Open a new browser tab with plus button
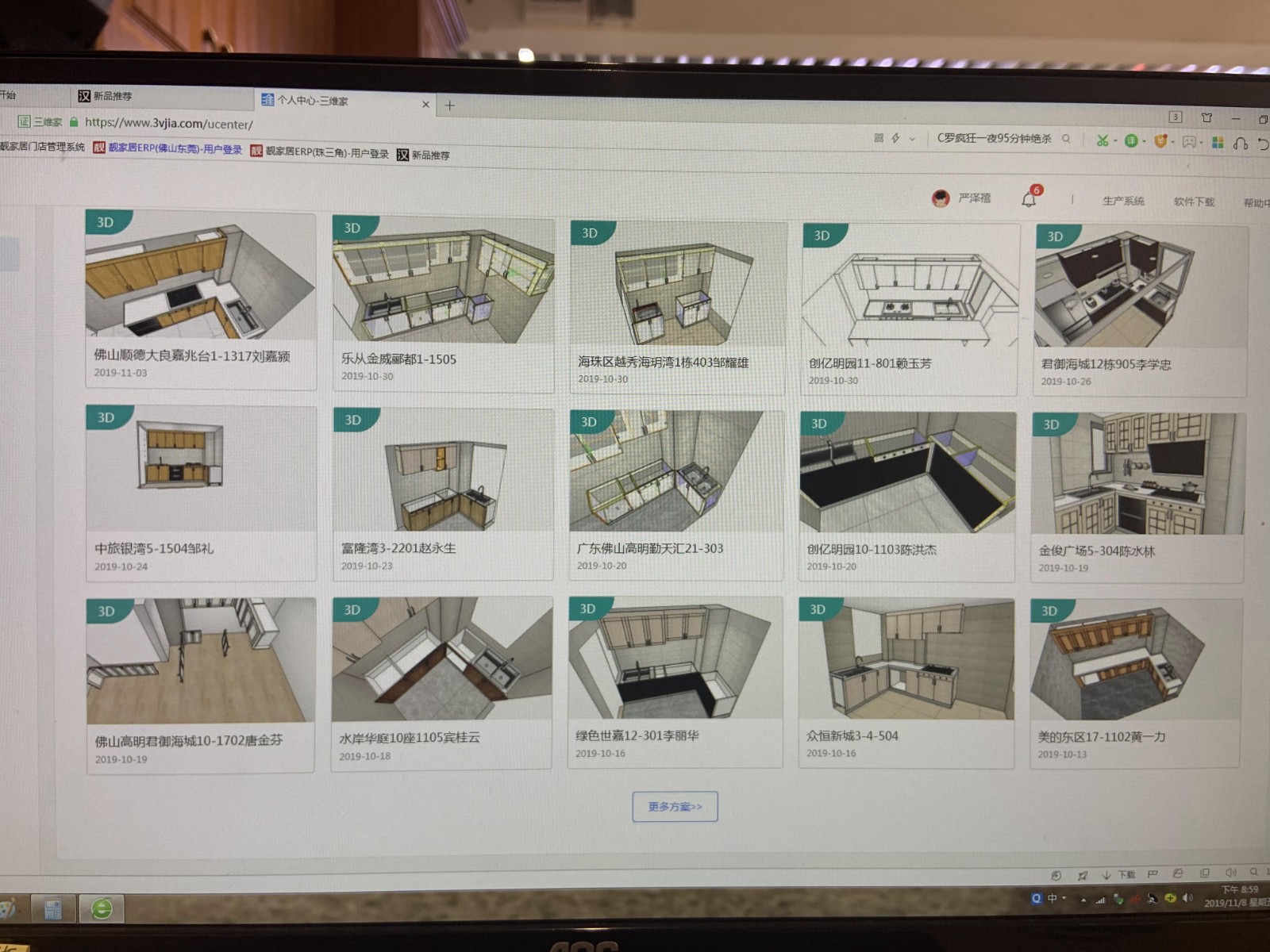The width and height of the screenshot is (1270, 952). pyautogui.click(x=450, y=105)
